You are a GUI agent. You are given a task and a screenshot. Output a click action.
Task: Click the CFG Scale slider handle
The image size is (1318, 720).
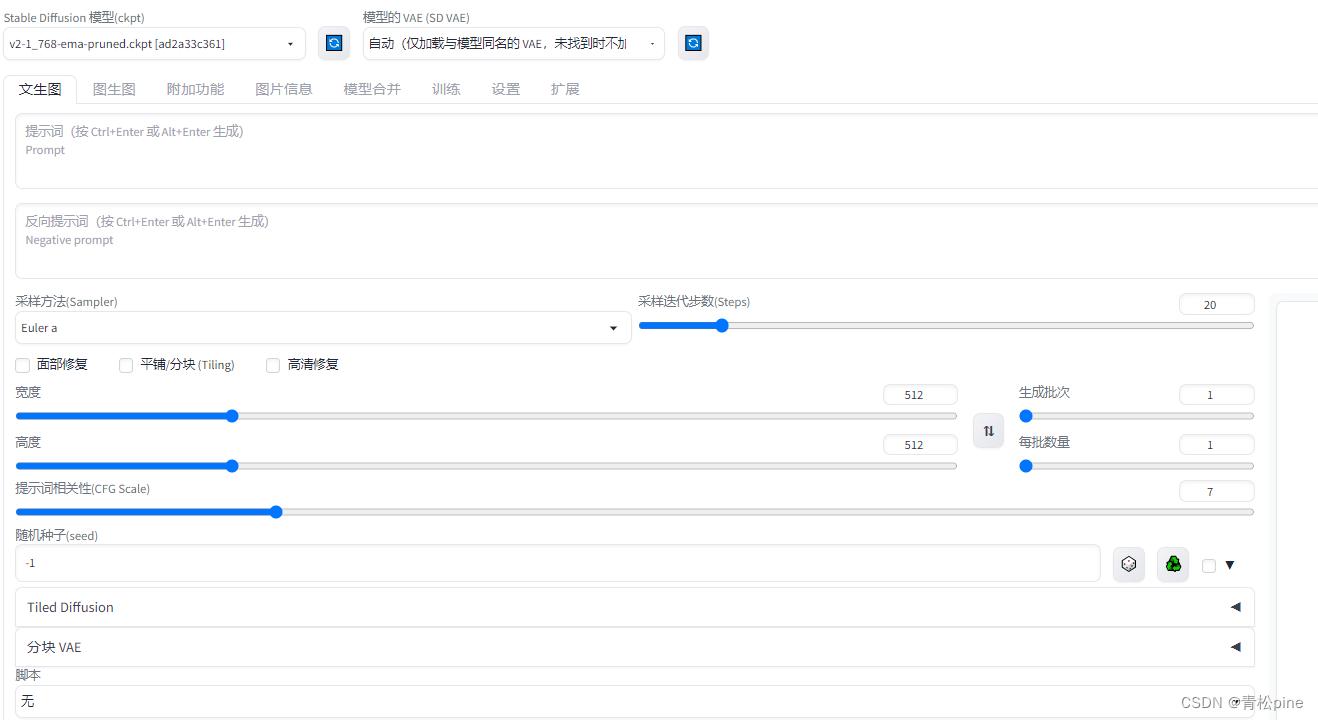[276, 512]
